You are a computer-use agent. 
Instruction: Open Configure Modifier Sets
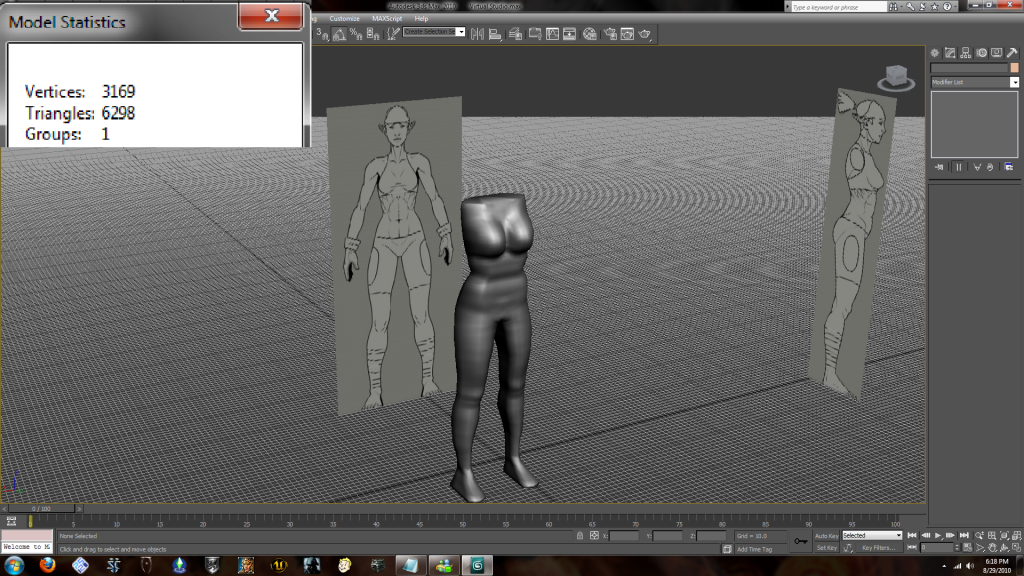(x=1009, y=167)
